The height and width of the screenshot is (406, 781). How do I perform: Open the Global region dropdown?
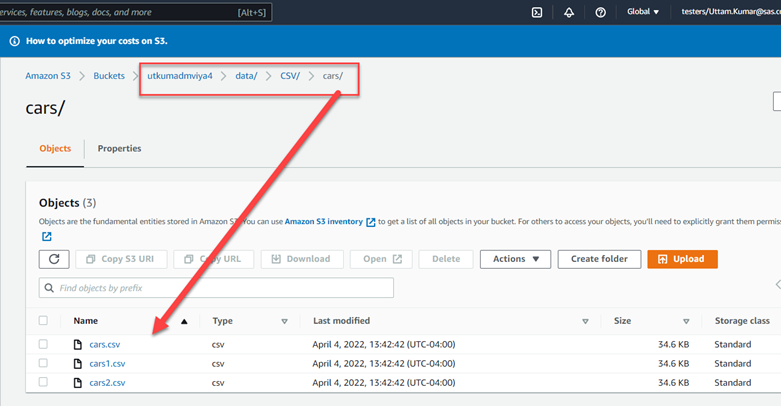[x=643, y=11]
